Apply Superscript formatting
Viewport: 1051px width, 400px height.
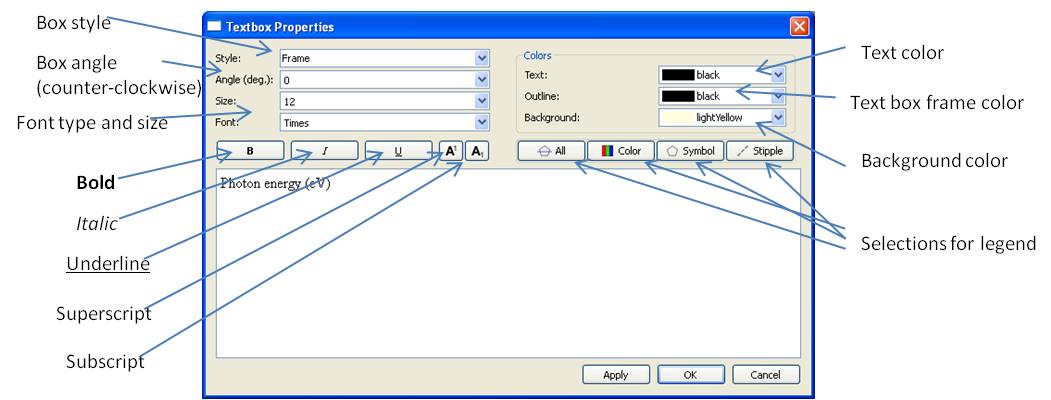point(451,151)
